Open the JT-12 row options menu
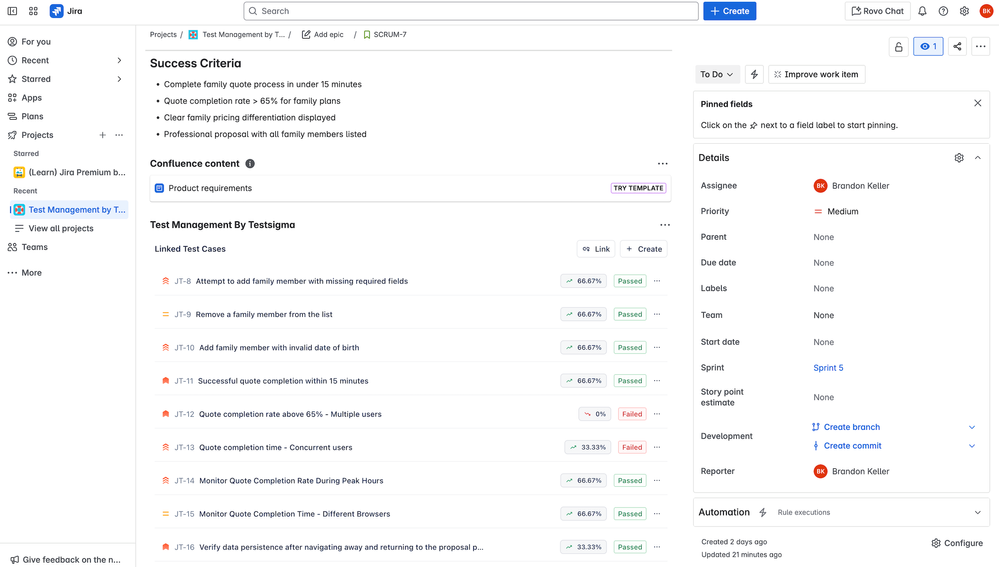The height and width of the screenshot is (567, 999). pyautogui.click(x=657, y=414)
